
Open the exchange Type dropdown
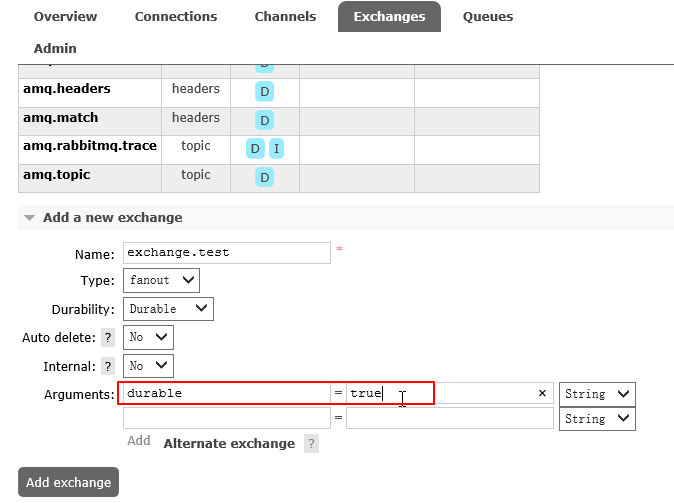(x=161, y=280)
